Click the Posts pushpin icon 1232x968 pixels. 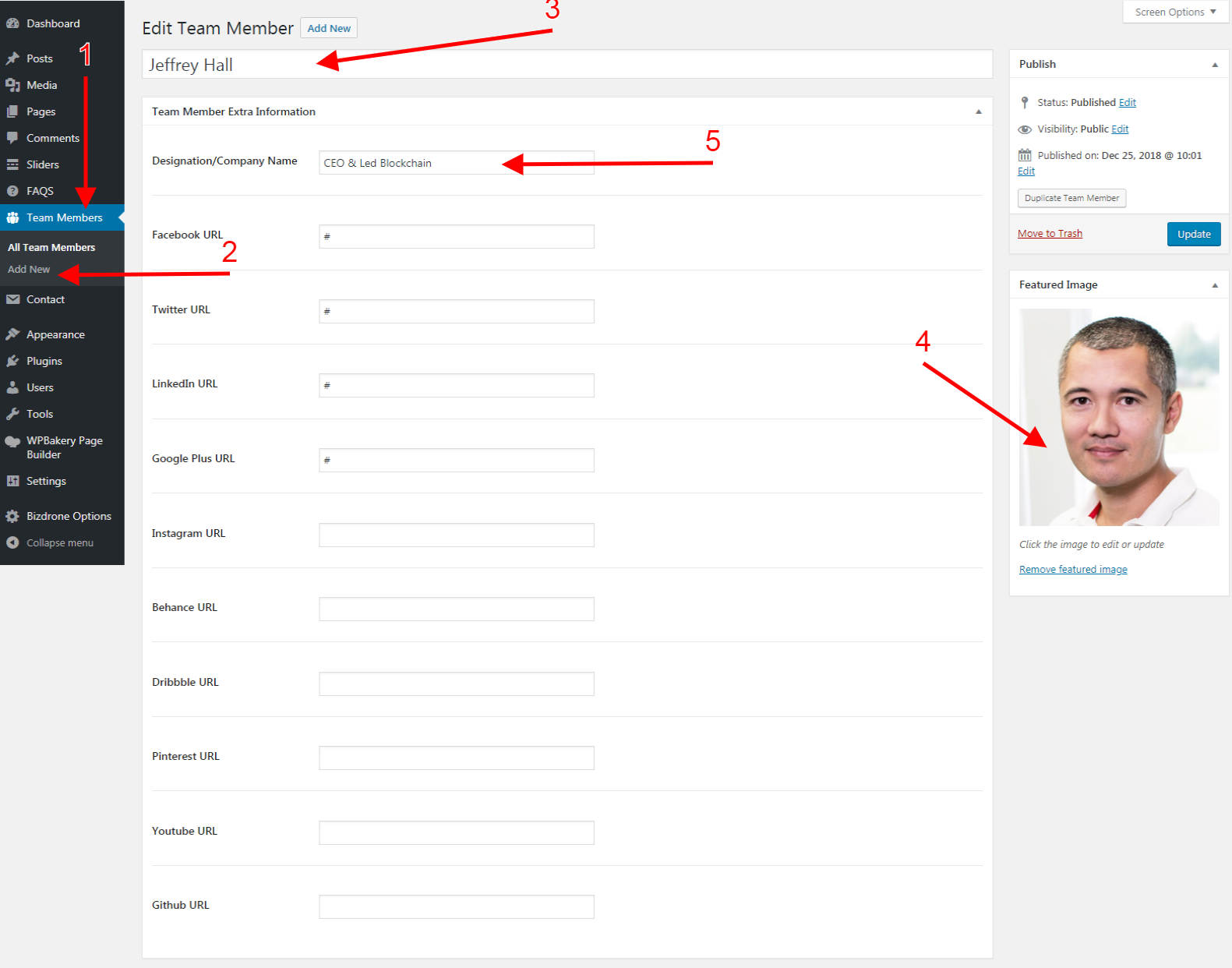pos(12,58)
